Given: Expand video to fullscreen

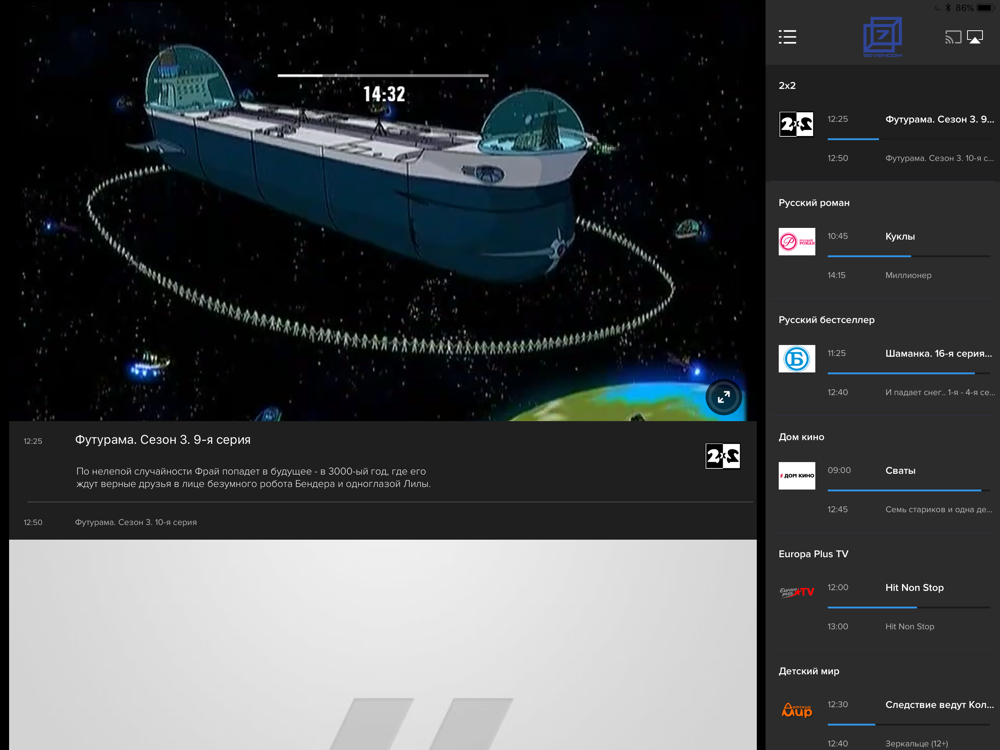Looking at the screenshot, I should (x=723, y=397).
